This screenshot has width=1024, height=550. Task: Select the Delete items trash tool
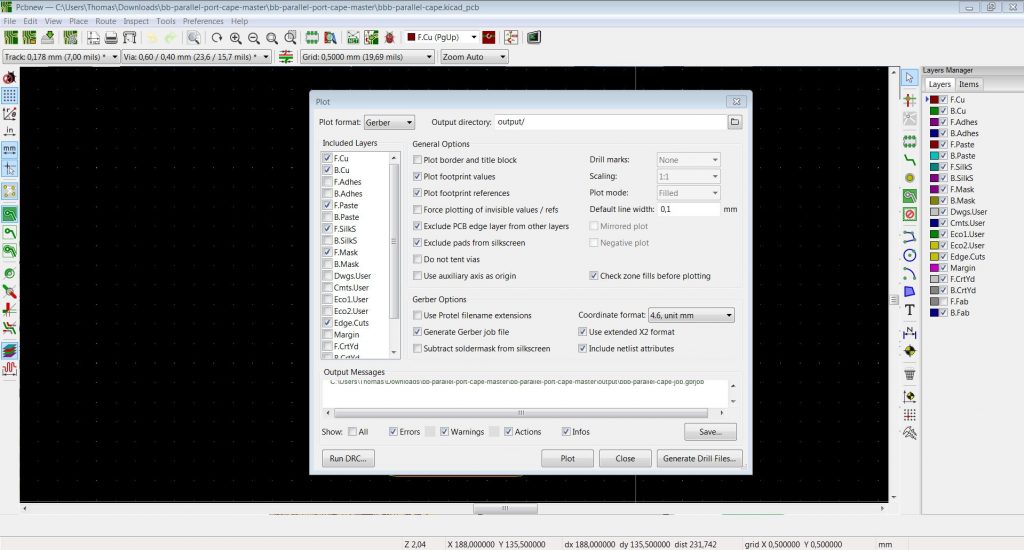(x=909, y=374)
